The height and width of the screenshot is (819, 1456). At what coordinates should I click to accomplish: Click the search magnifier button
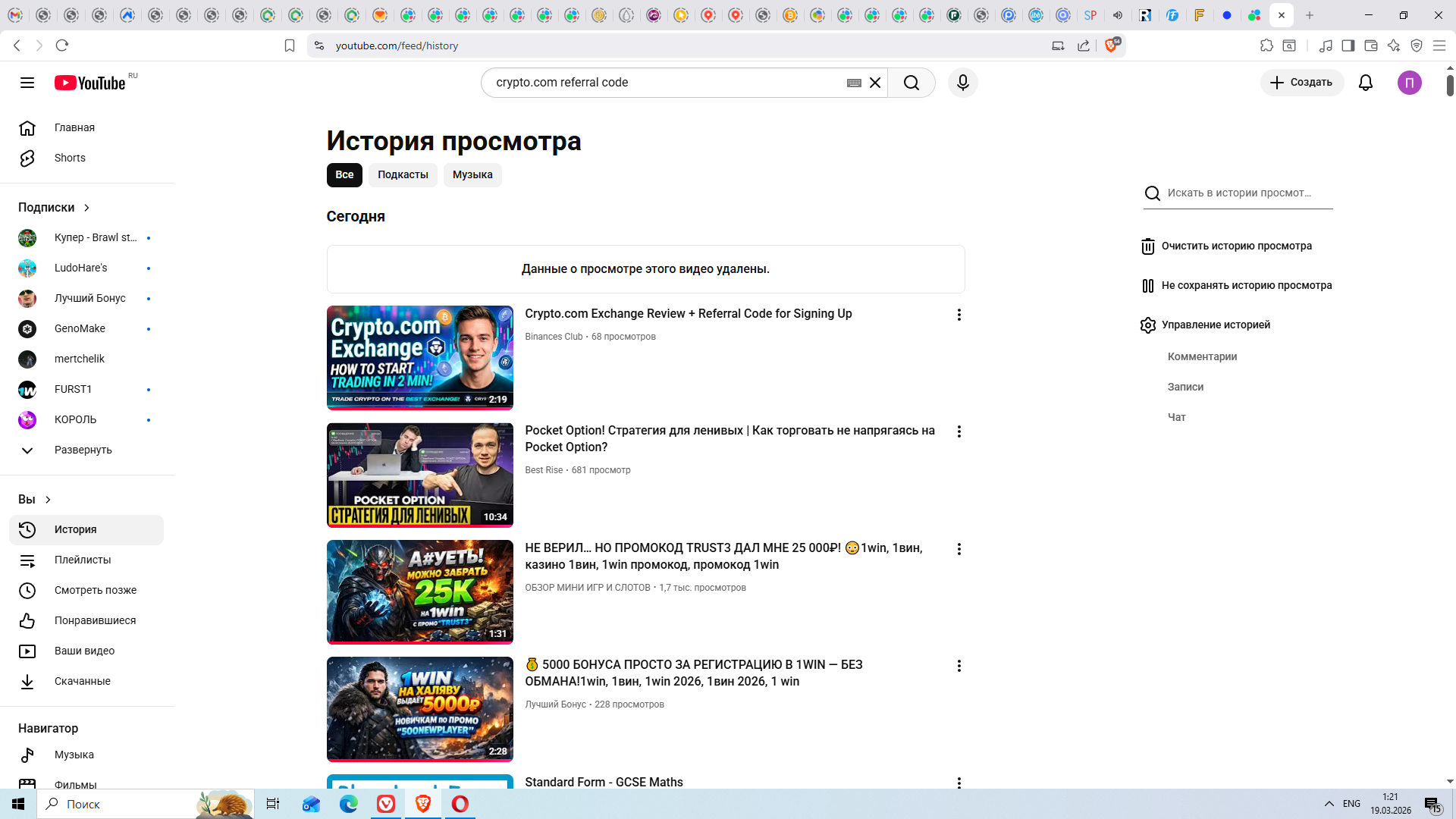pos(911,83)
